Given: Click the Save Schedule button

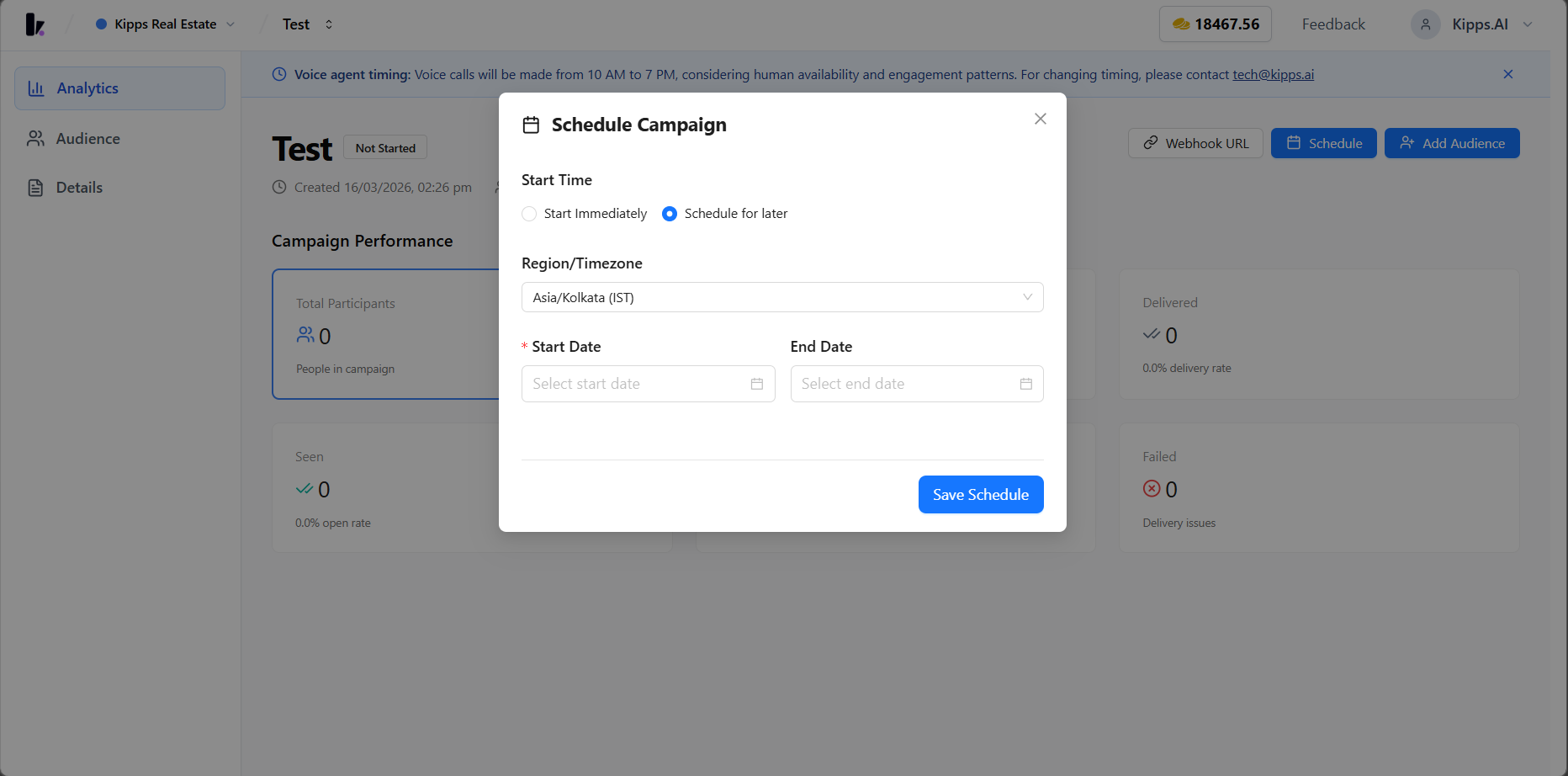Looking at the screenshot, I should 981,495.
